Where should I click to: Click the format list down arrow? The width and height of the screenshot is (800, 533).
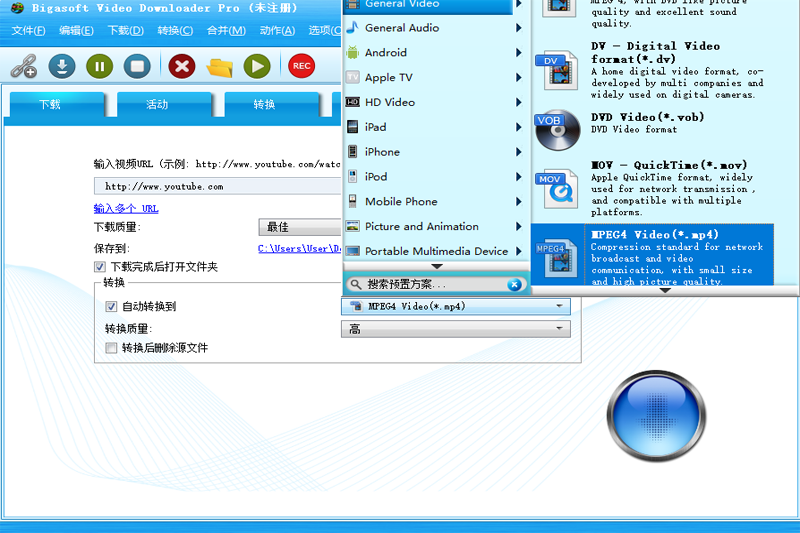(665, 290)
